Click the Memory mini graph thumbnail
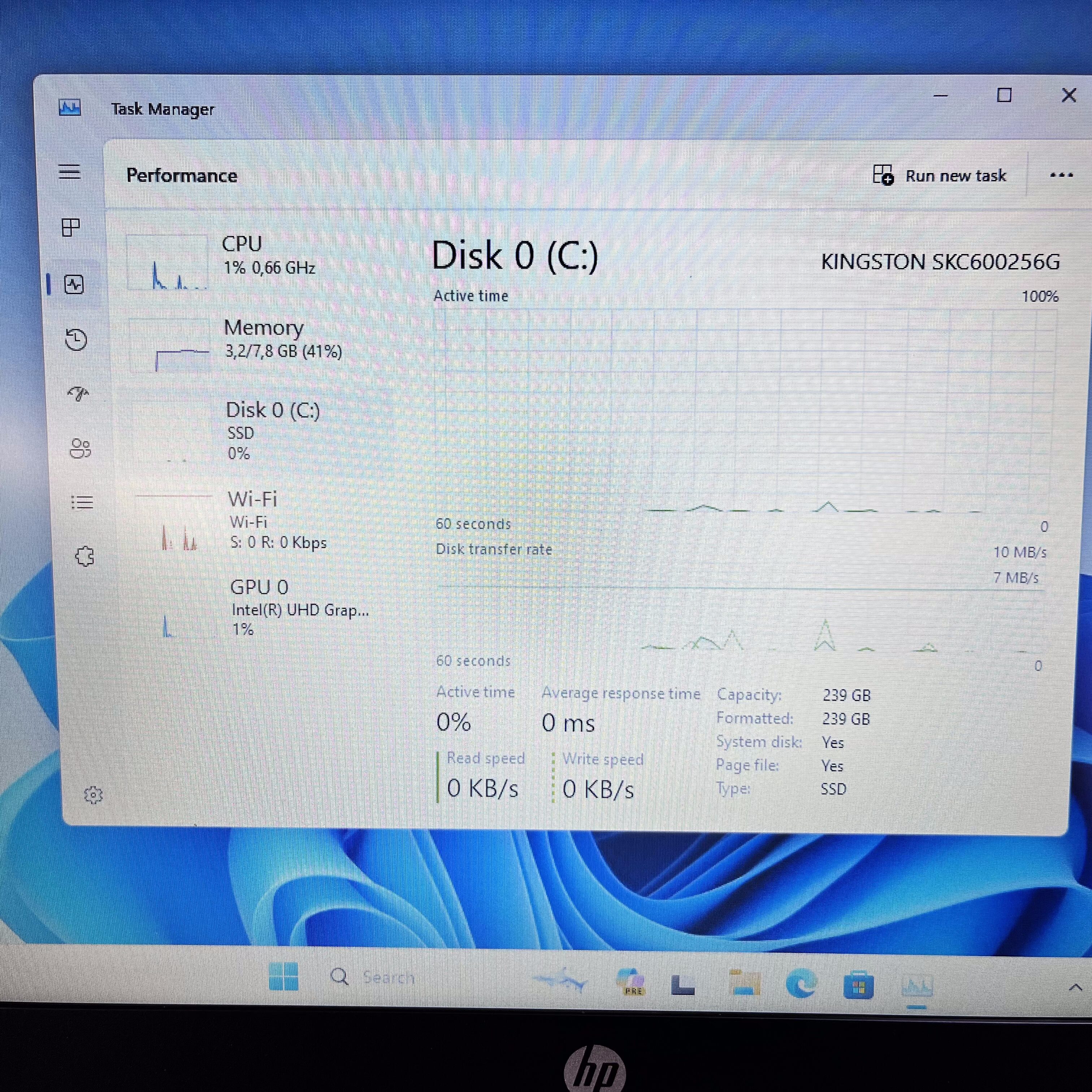The height and width of the screenshot is (1092, 1092). point(170,345)
